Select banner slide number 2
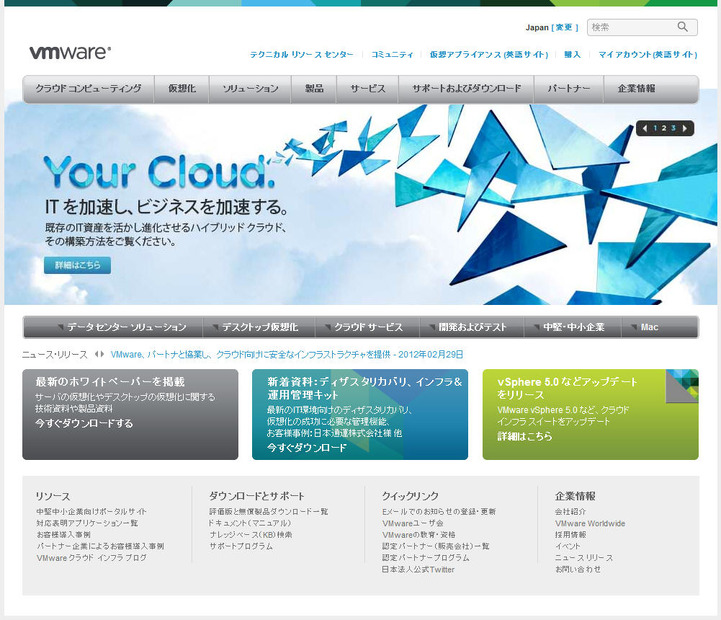 pyautogui.click(x=664, y=128)
